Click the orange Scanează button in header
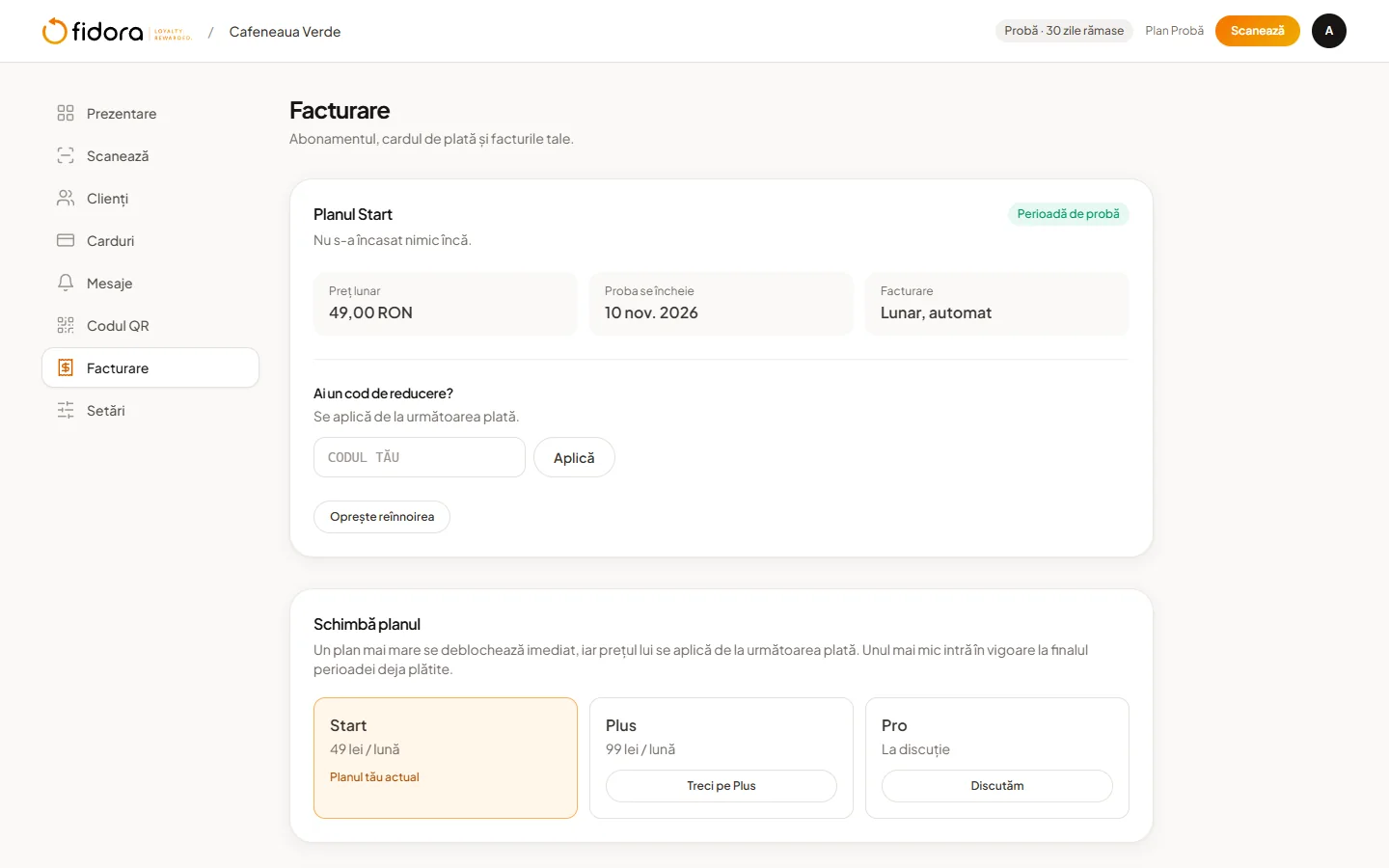 pos(1258,31)
